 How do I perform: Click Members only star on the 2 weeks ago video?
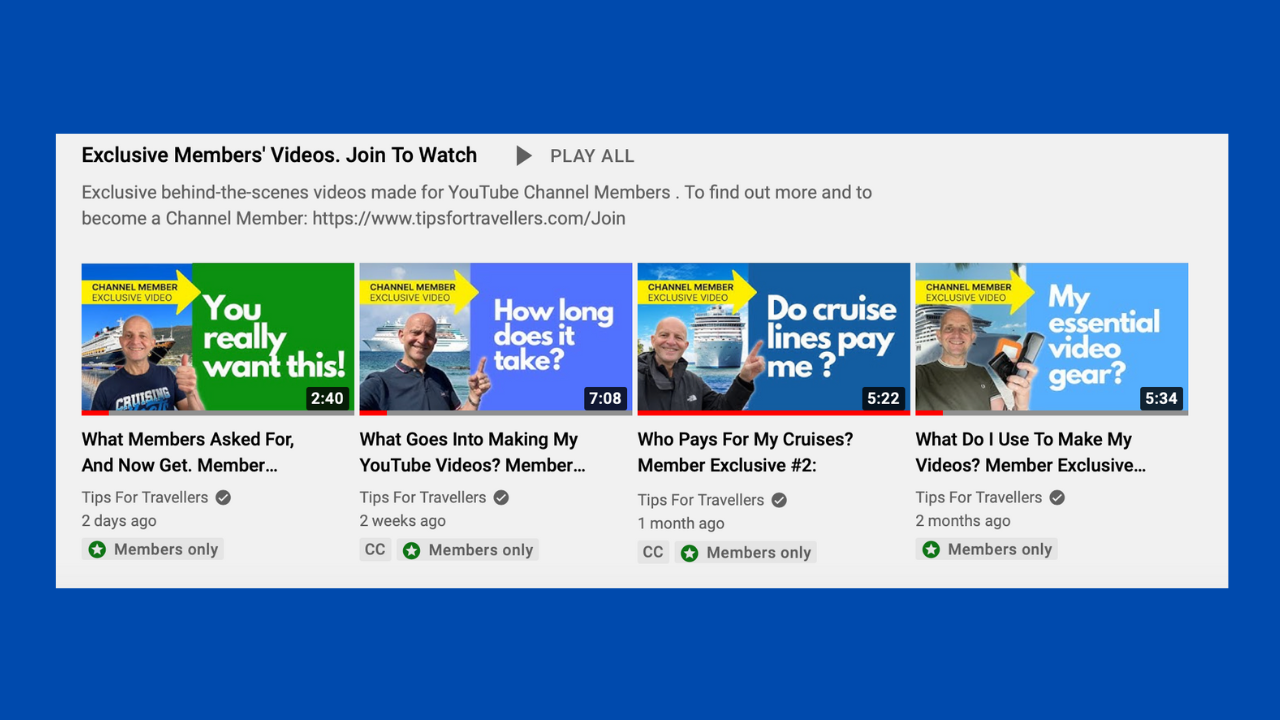(x=411, y=550)
